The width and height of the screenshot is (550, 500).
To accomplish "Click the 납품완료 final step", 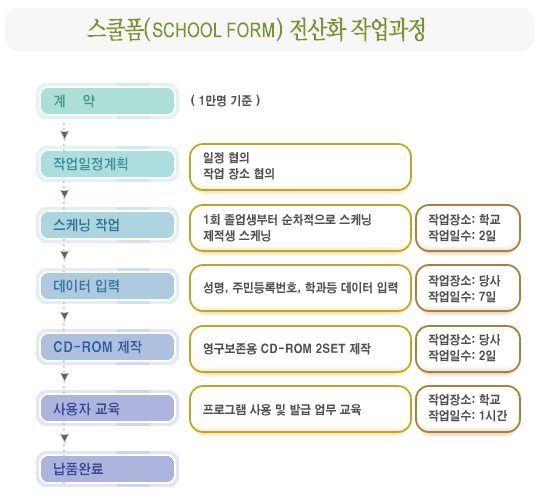I will 107,469.
